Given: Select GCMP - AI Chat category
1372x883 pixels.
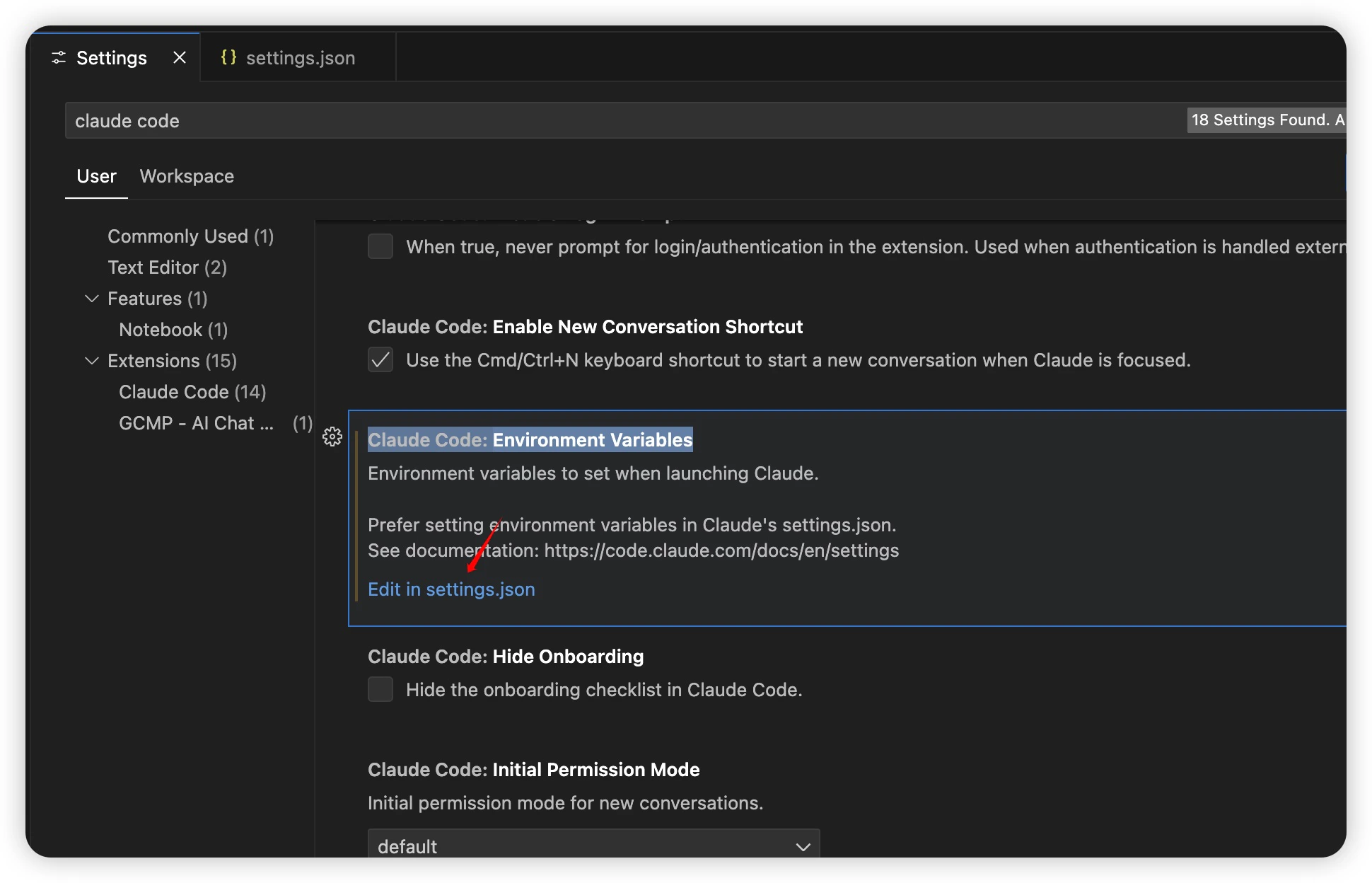Looking at the screenshot, I should 197,423.
